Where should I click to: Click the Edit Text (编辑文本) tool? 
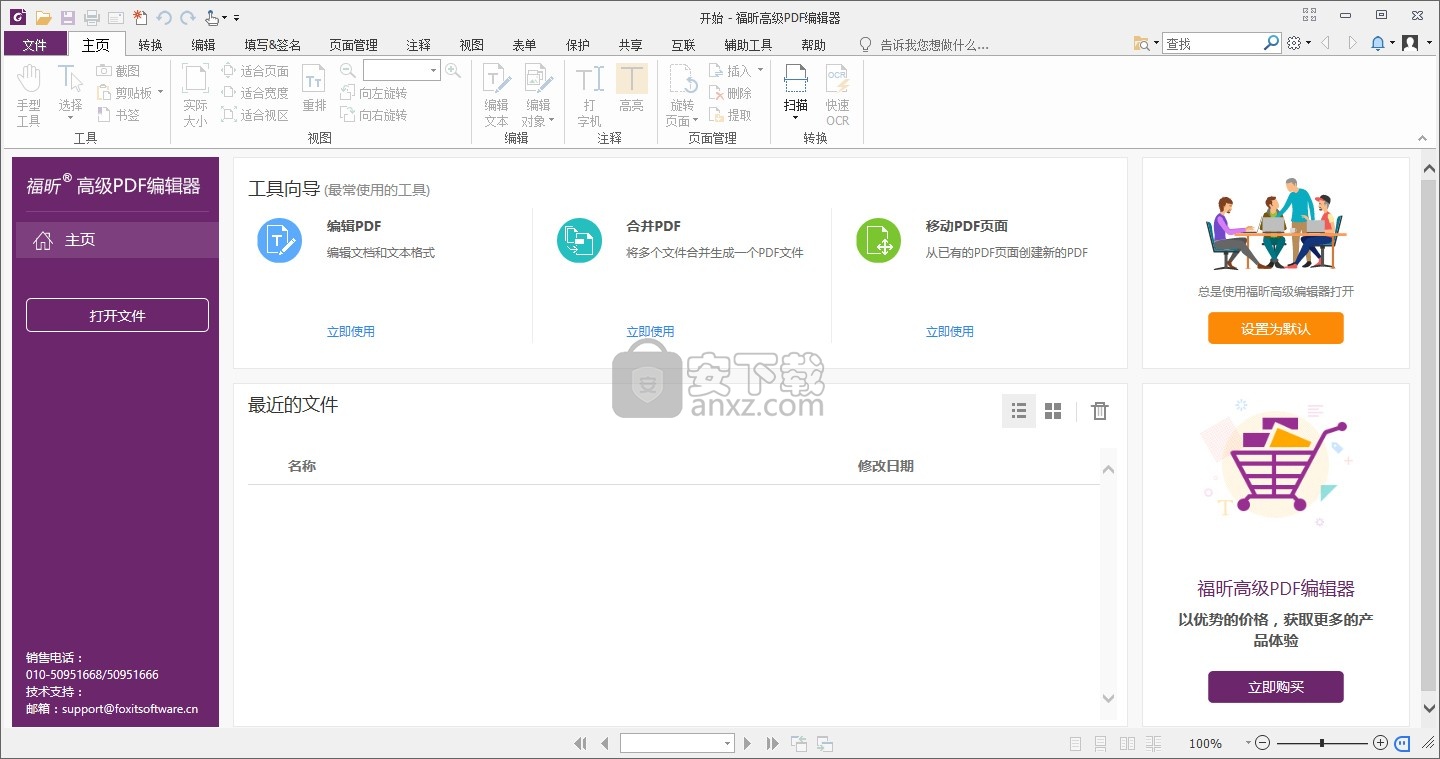point(496,96)
